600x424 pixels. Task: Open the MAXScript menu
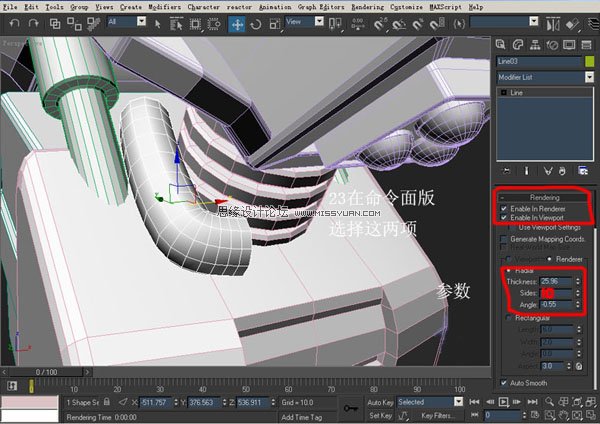[x=445, y=7]
